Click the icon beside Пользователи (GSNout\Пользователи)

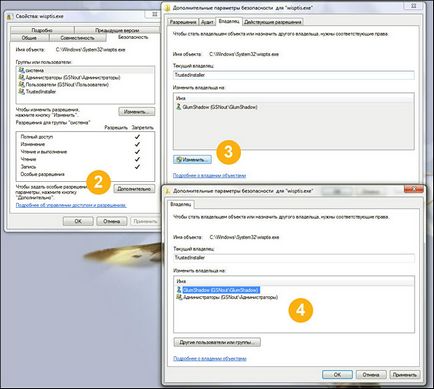tap(22, 84)
